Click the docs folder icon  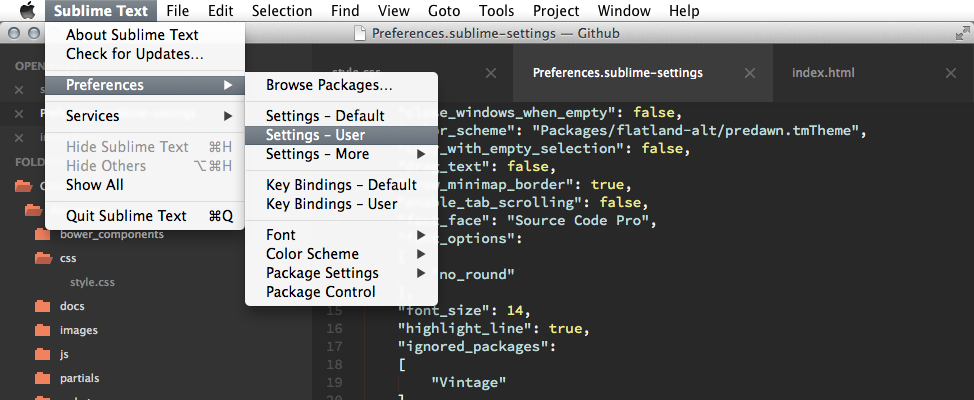pos(42,306)
